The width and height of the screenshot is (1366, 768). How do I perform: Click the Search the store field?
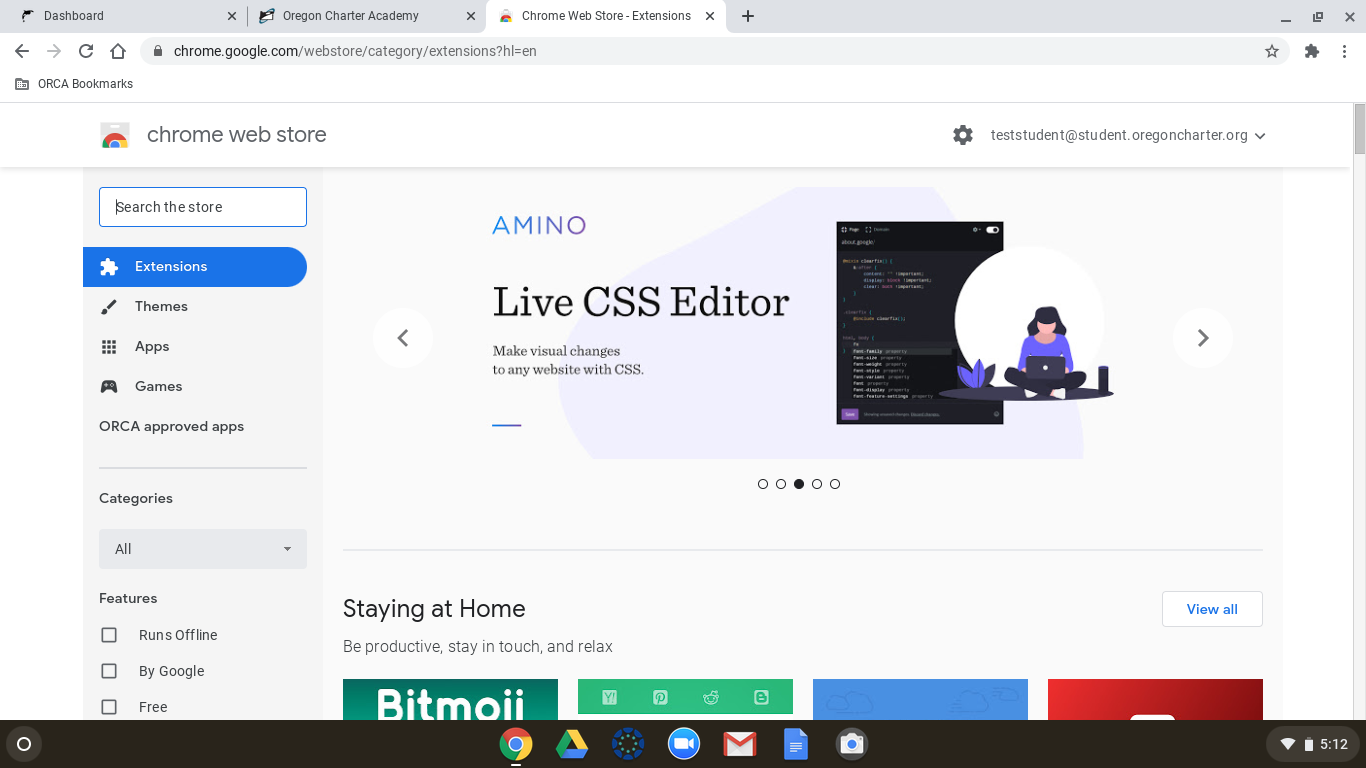pyautogui.click(x=203, y=207)
